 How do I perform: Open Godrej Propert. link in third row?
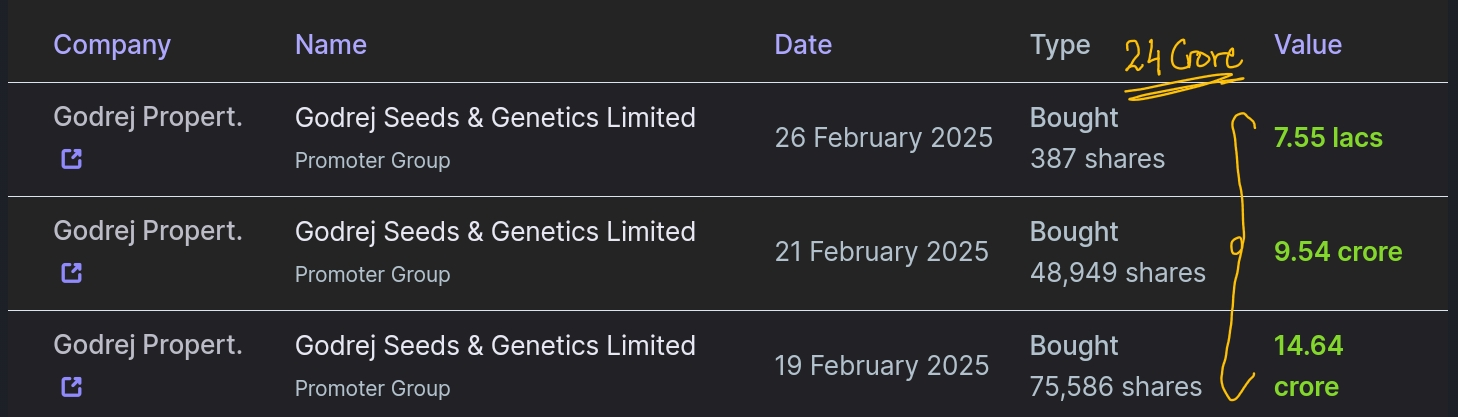148,345
